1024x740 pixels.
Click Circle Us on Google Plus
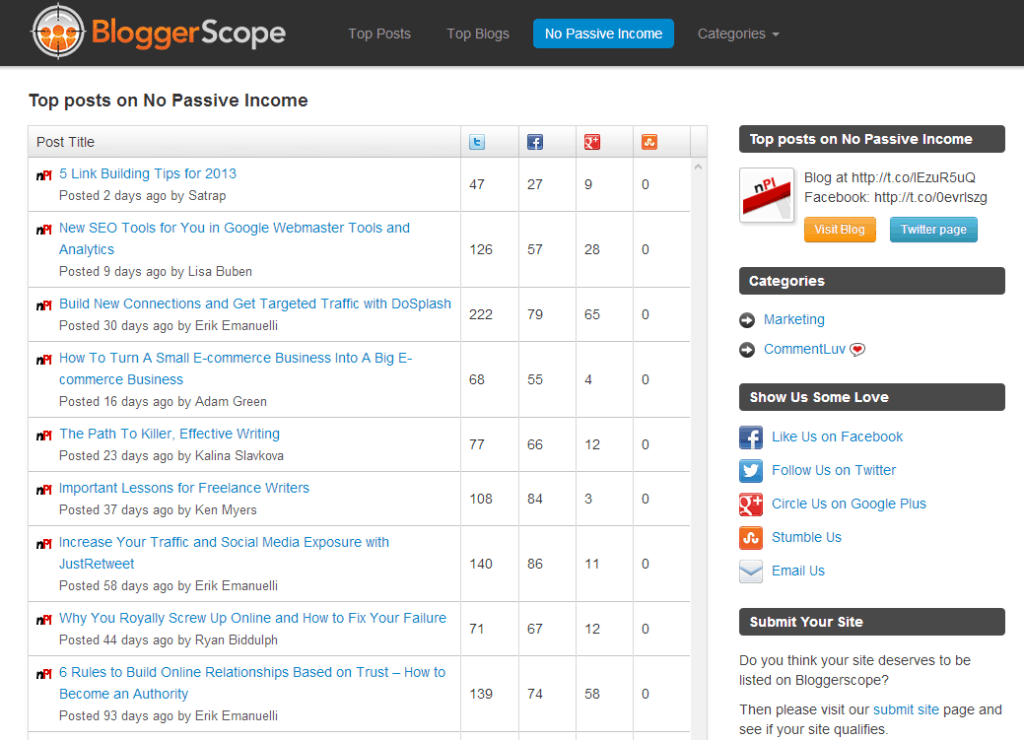849,504
